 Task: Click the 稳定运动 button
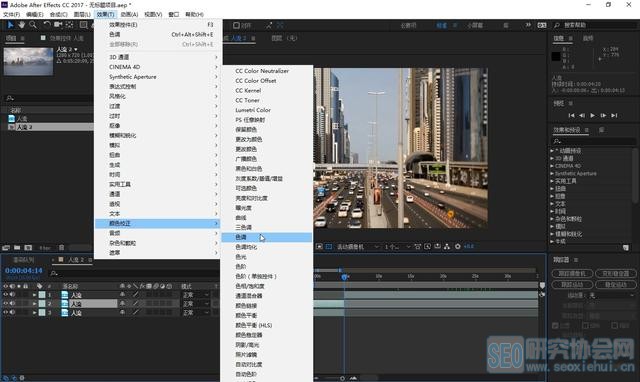(616, 284)
